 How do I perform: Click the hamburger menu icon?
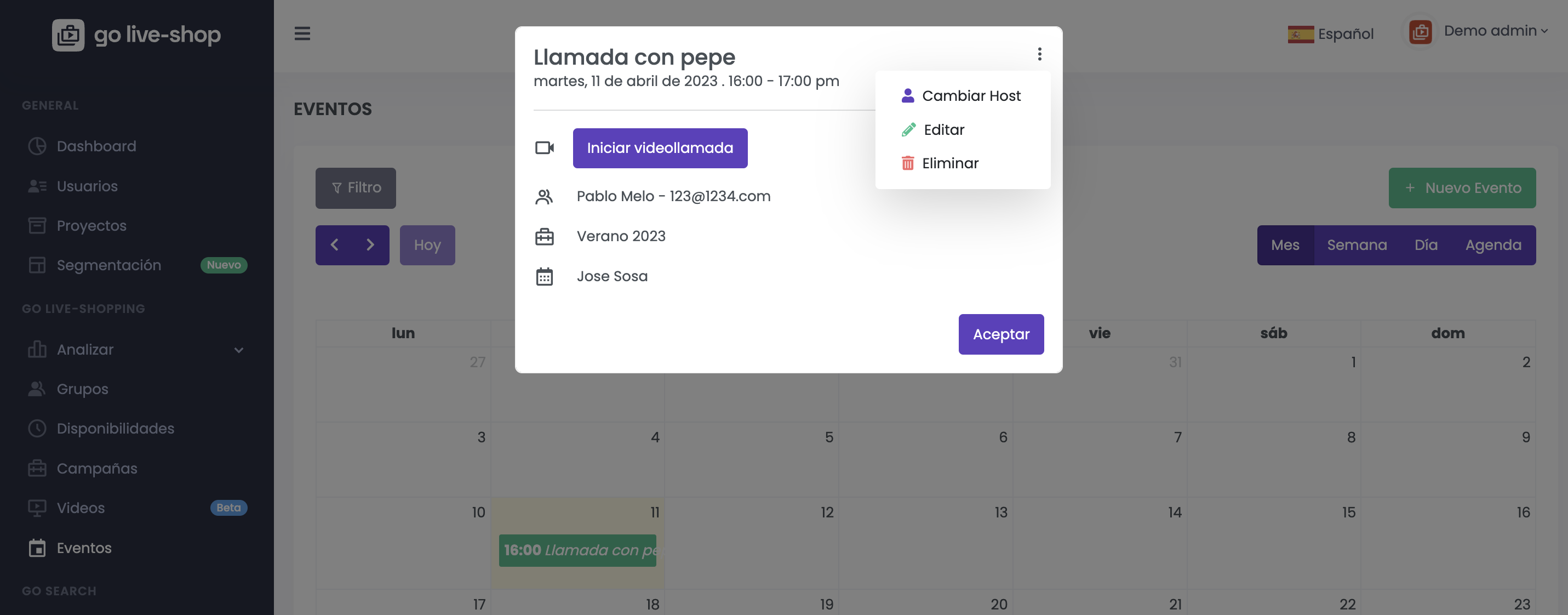pos(302,33)
